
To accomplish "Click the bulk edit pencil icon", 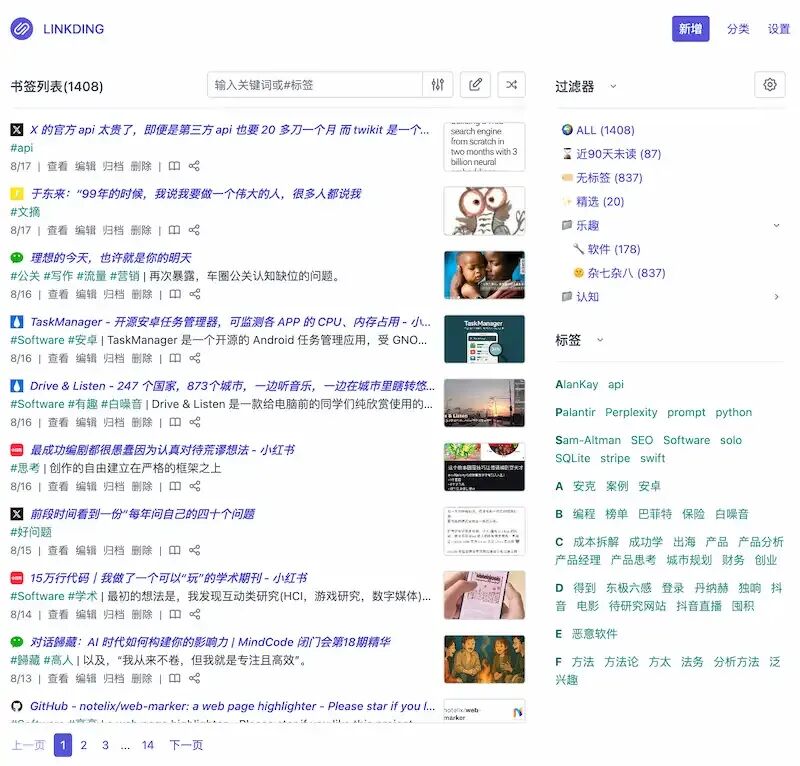I will (x=475, y=85).
